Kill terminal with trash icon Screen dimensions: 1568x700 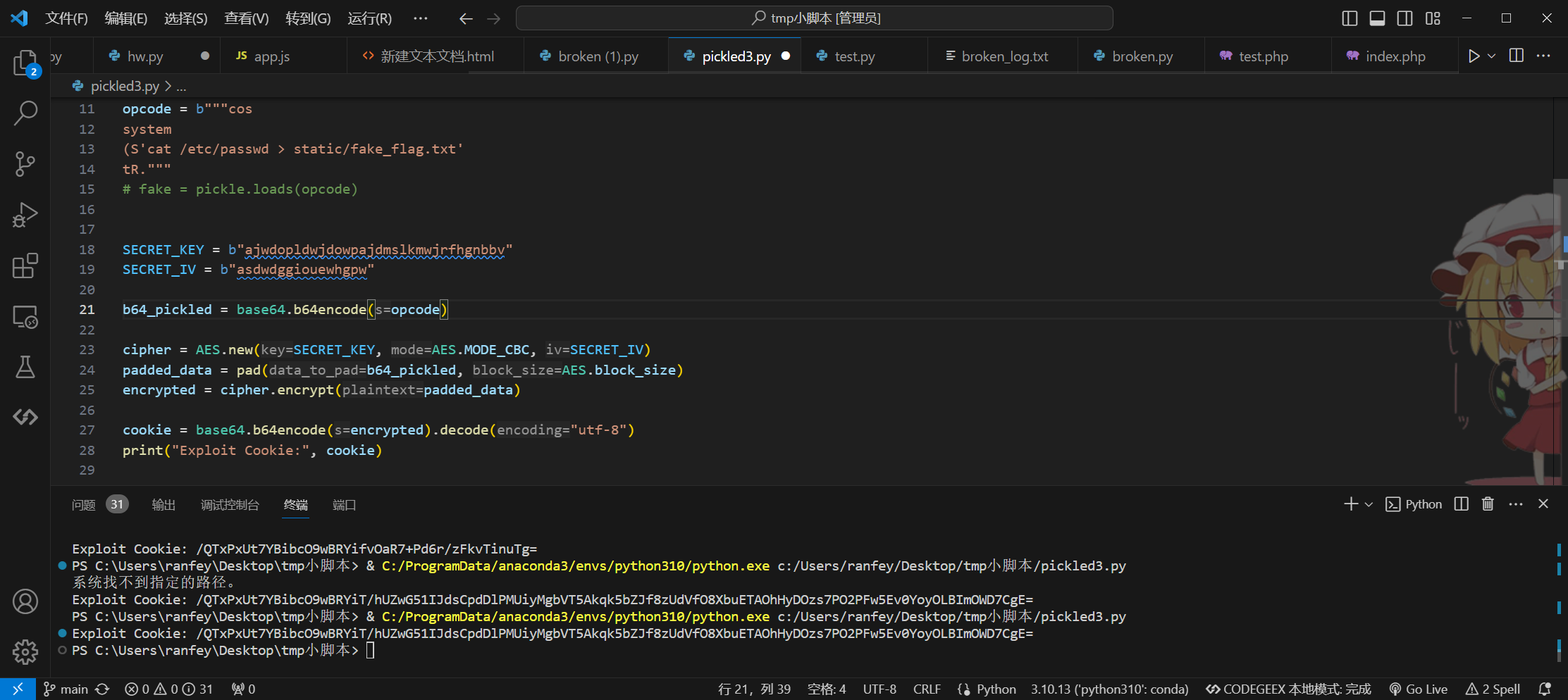pyautogui.click(x=1488, y=504)
